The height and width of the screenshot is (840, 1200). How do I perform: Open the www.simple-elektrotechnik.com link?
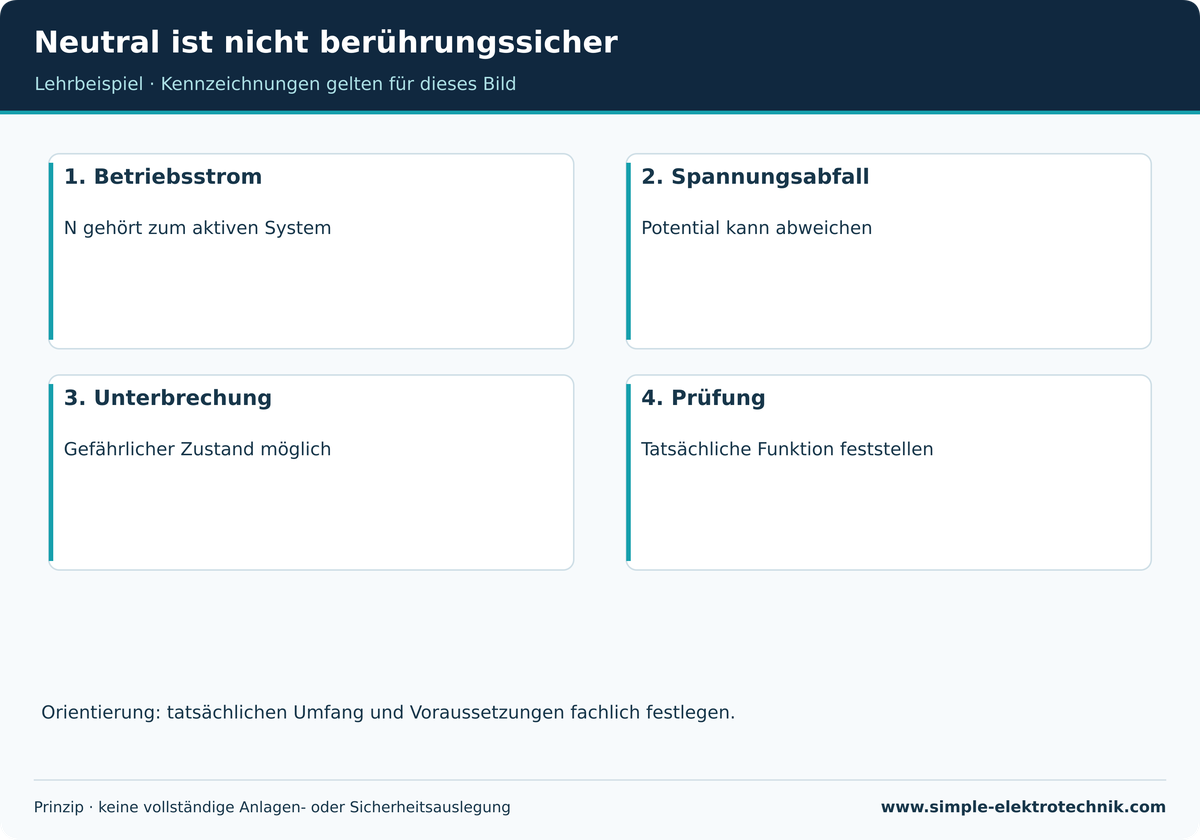tap(1023, 807)
